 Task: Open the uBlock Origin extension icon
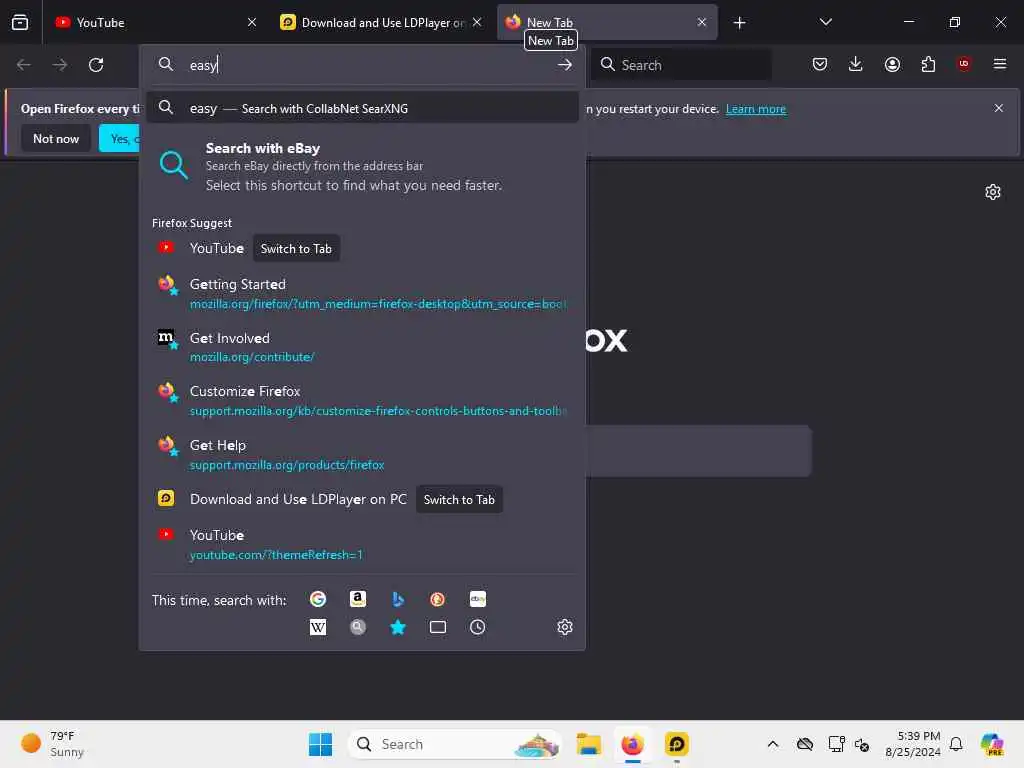(x=964, y=64)
